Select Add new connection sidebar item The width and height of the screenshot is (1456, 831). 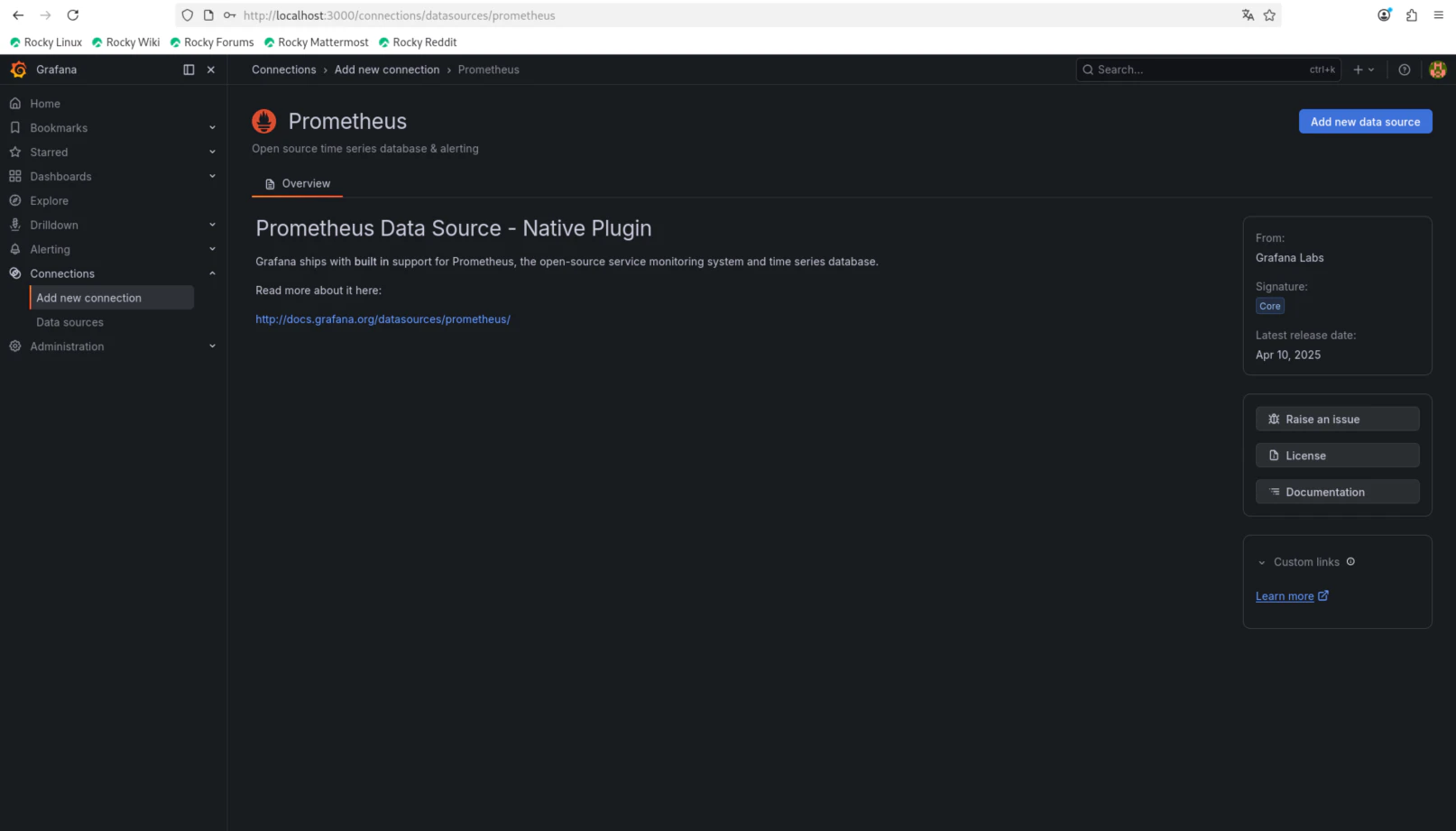tap(112, 298)
